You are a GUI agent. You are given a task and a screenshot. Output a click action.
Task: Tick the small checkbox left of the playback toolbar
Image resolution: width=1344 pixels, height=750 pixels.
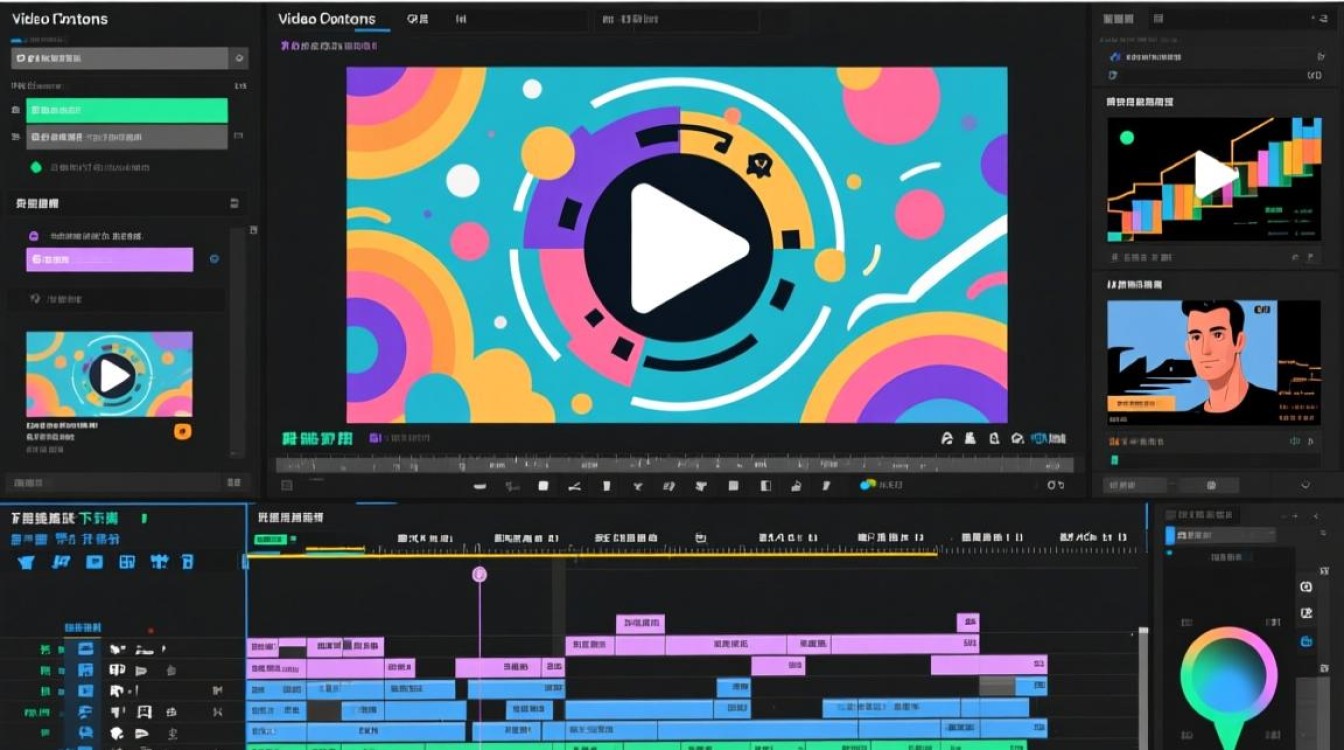point(287,486)
